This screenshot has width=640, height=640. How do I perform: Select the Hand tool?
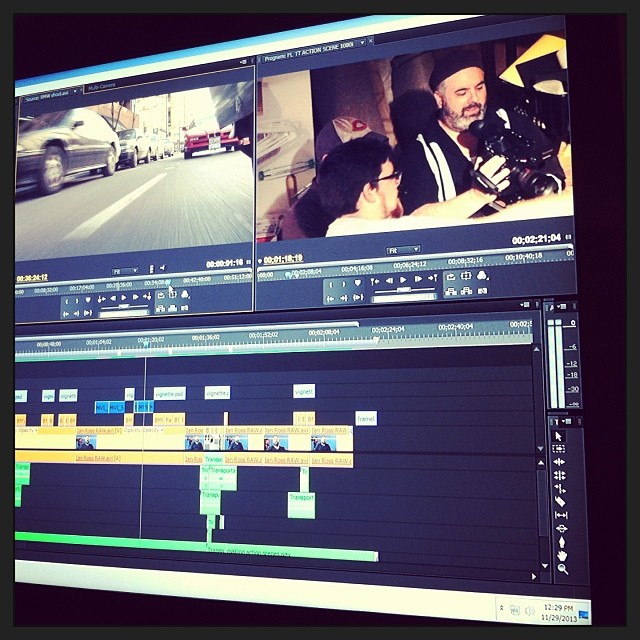562,555
